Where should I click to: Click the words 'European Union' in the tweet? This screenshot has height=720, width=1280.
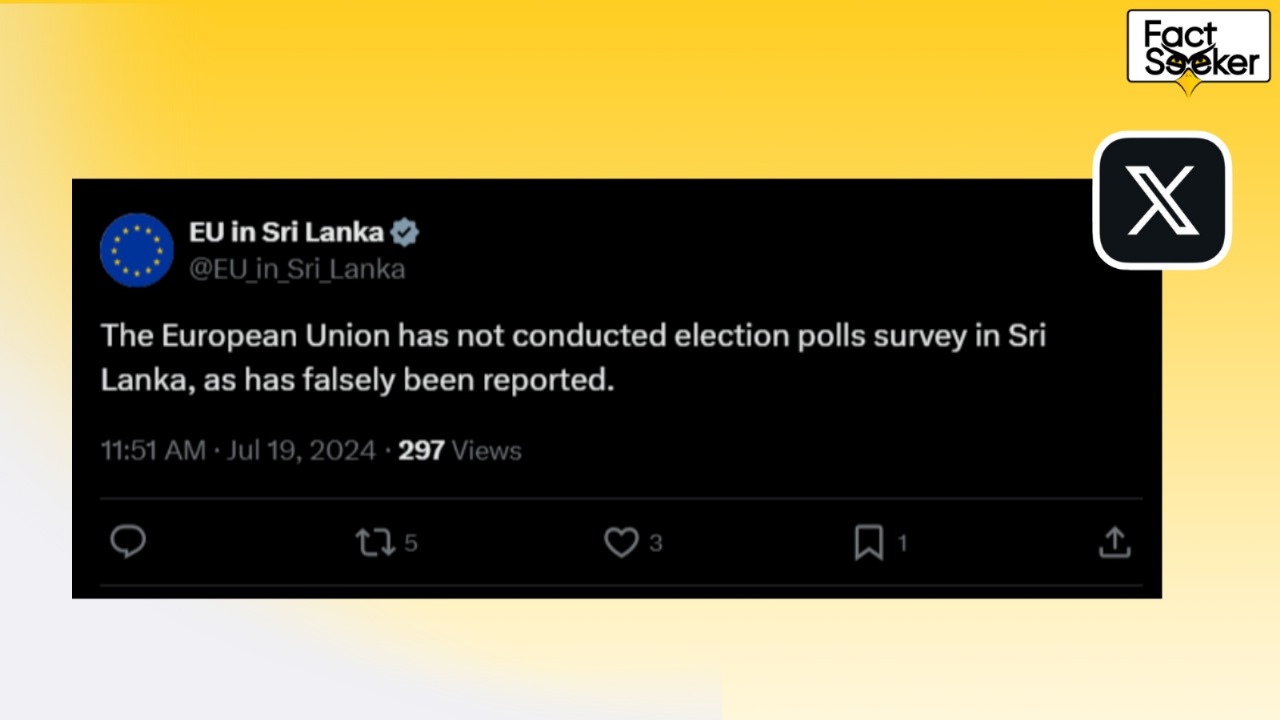tap(275, 336)
